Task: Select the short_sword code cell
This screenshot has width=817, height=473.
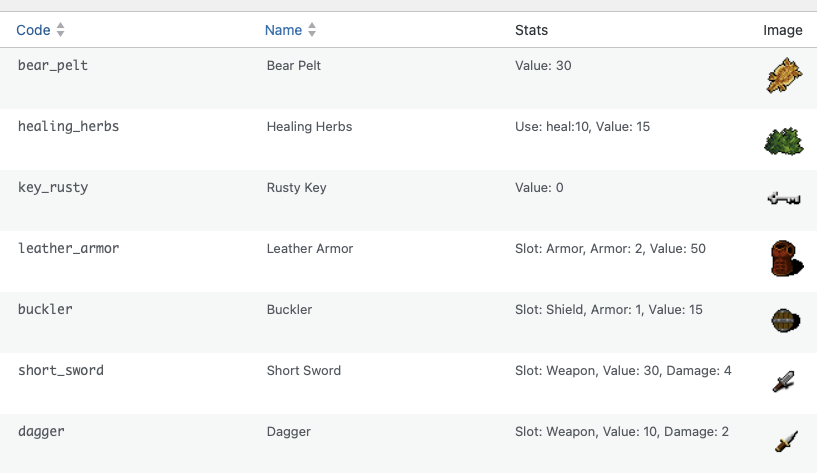Action: coord(61,370)
